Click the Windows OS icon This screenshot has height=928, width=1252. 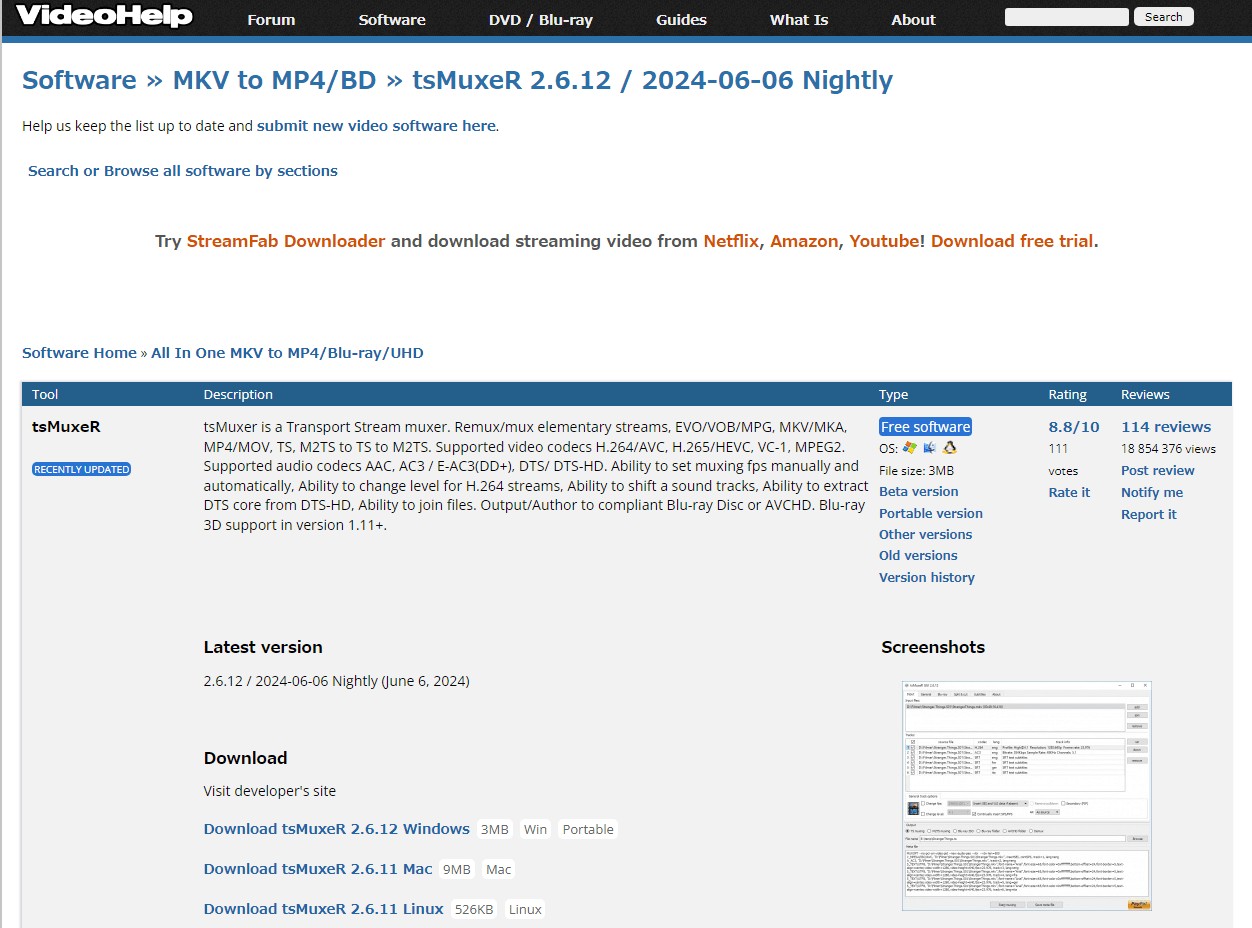(910, 448)
